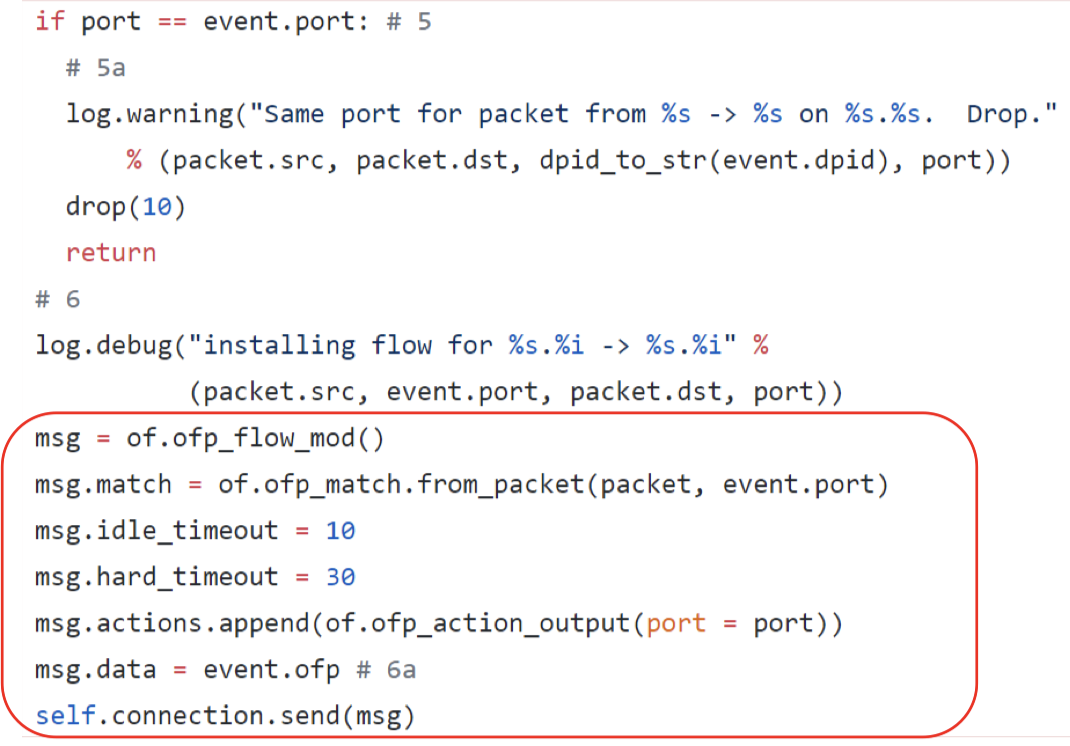Click the value 30 for hard_timeout

pos(340,577)
